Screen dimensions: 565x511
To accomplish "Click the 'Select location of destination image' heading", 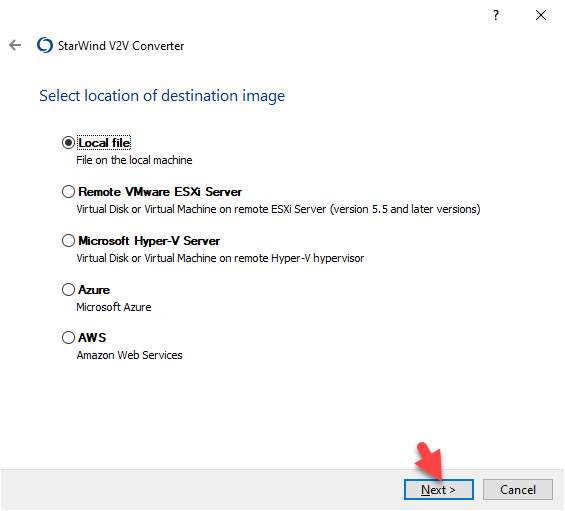I will click(x=162, y=96).
